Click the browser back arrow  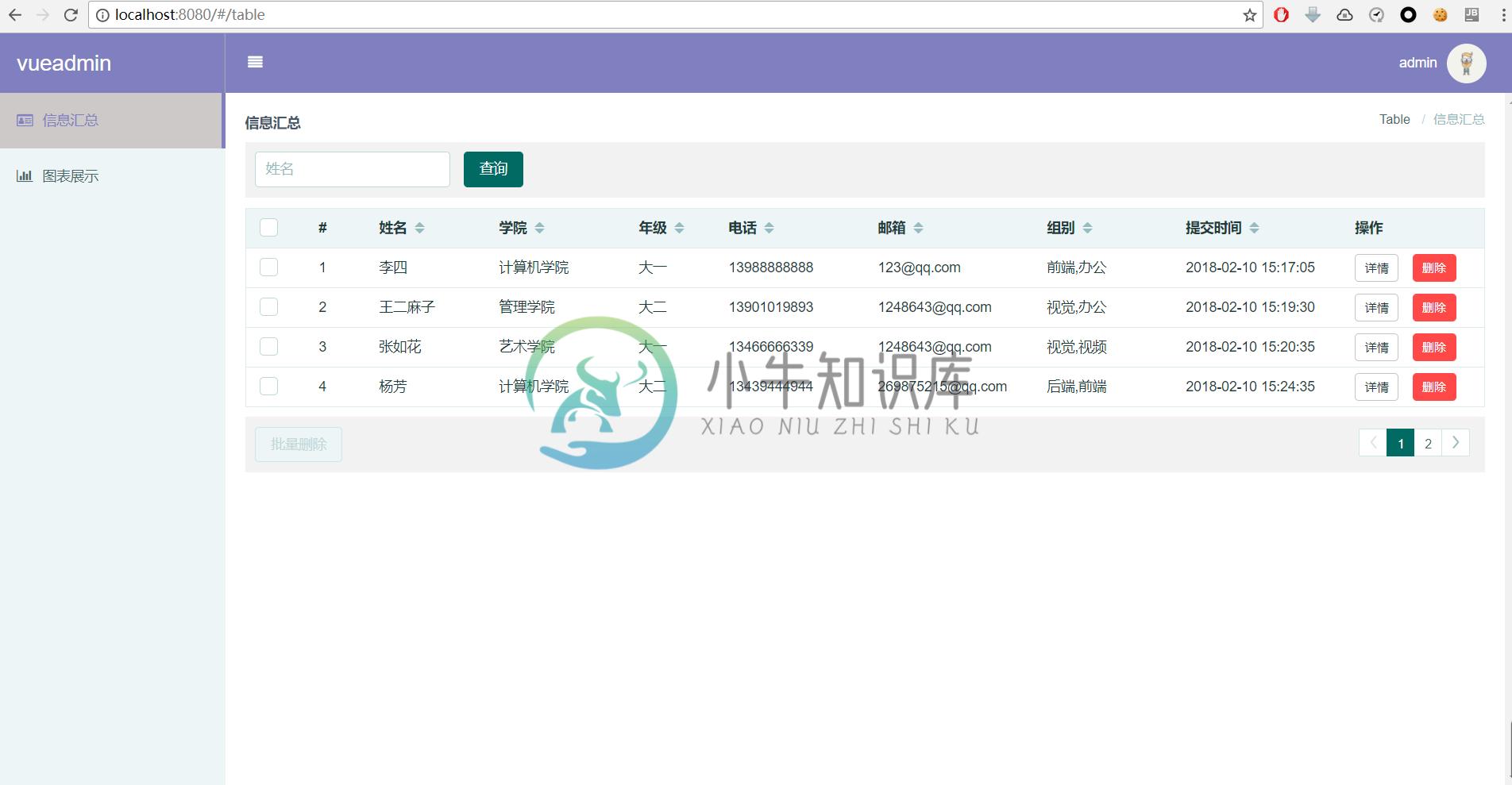15,14
